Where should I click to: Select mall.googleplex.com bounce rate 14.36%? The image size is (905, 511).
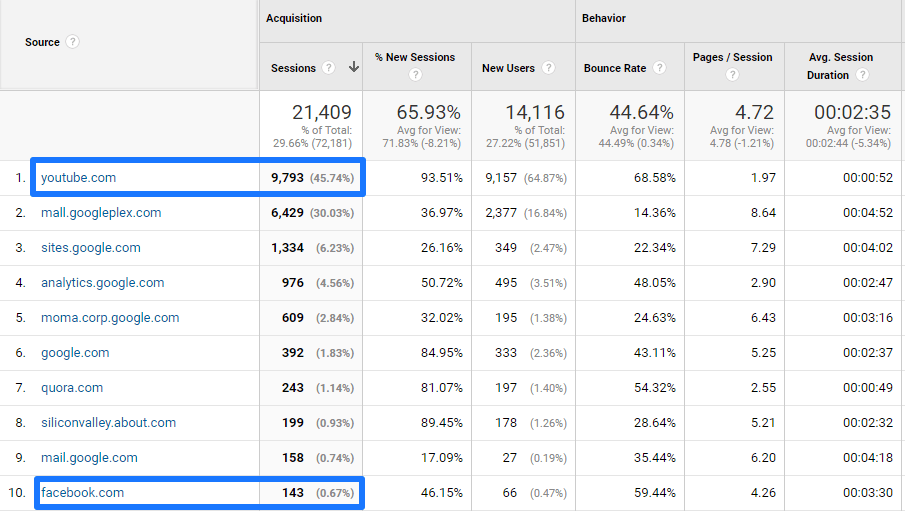[655, 212]
